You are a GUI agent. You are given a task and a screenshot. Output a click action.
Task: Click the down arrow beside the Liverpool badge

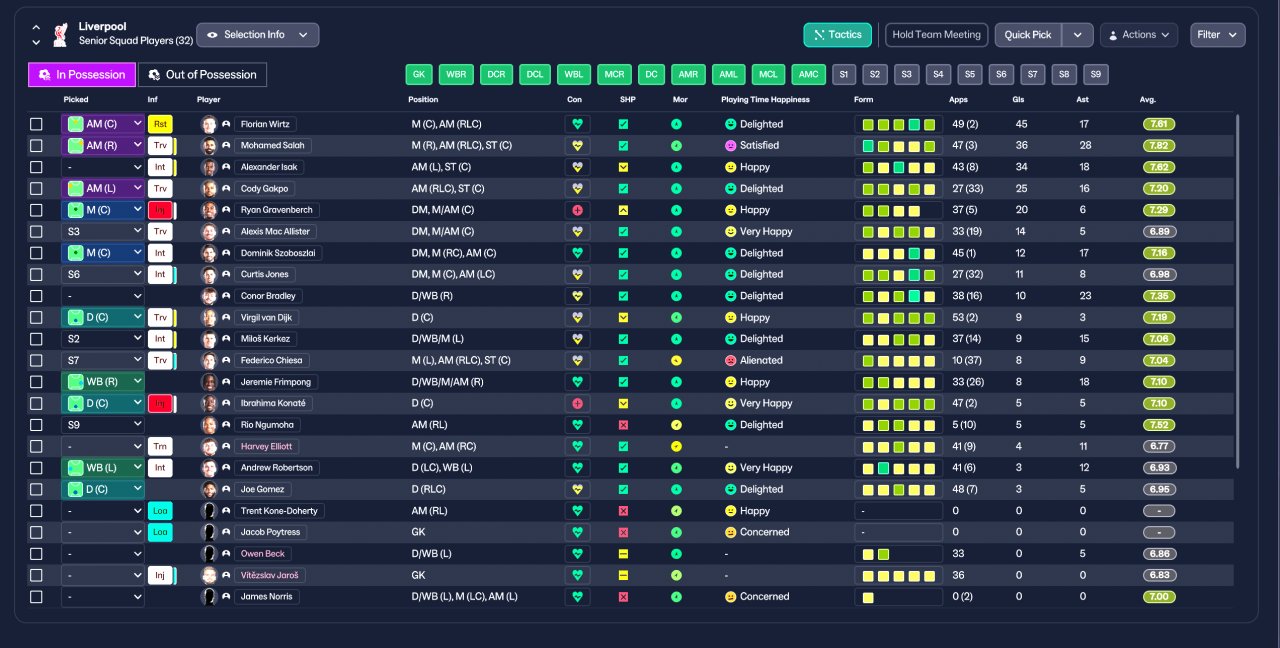coord(37,42)
